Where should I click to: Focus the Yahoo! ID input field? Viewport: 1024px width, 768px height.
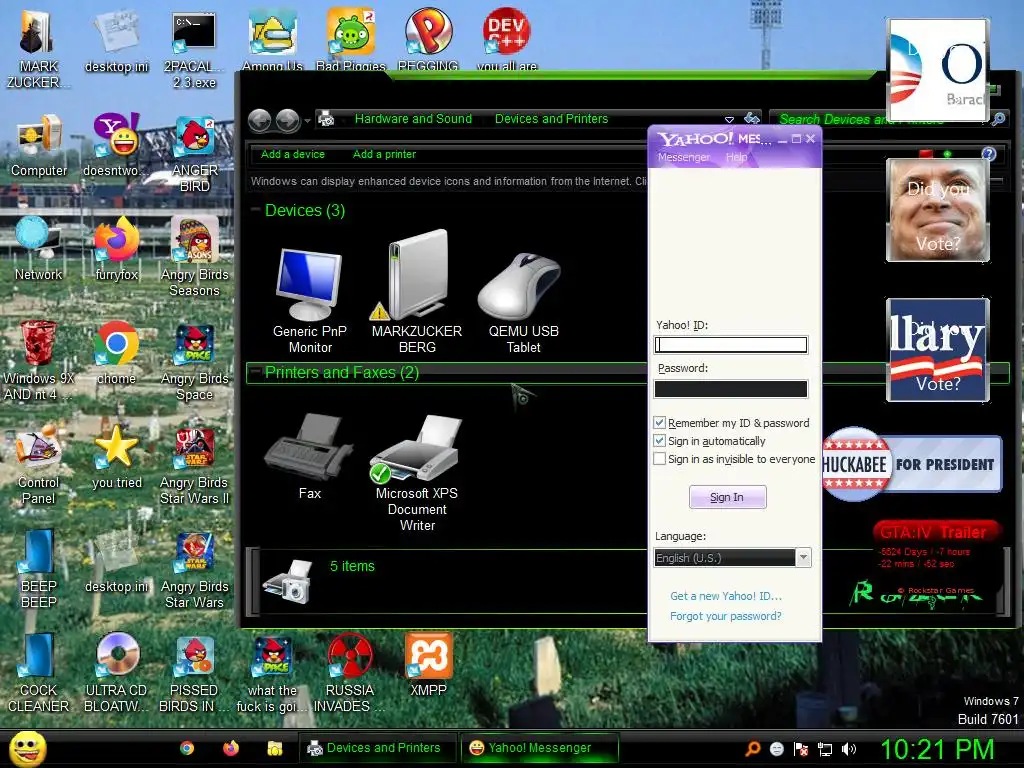731,345
